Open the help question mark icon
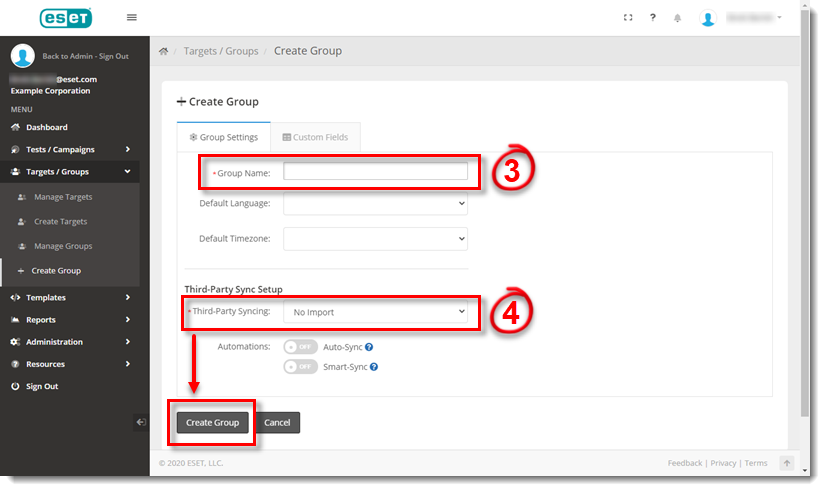The height and width of the screenshot is (491, 825). point(653,18)
